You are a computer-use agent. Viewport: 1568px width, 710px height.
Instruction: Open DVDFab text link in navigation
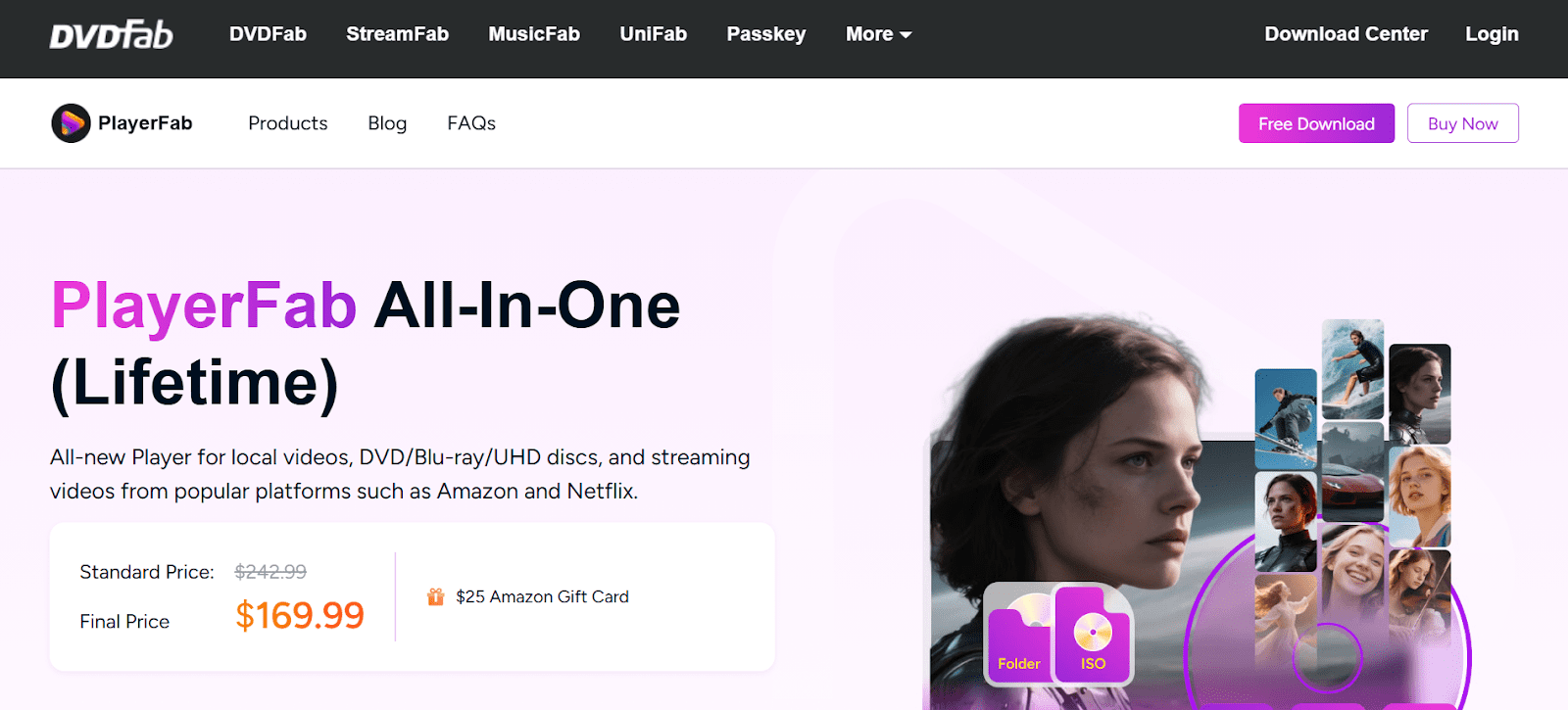coord(268,34)
